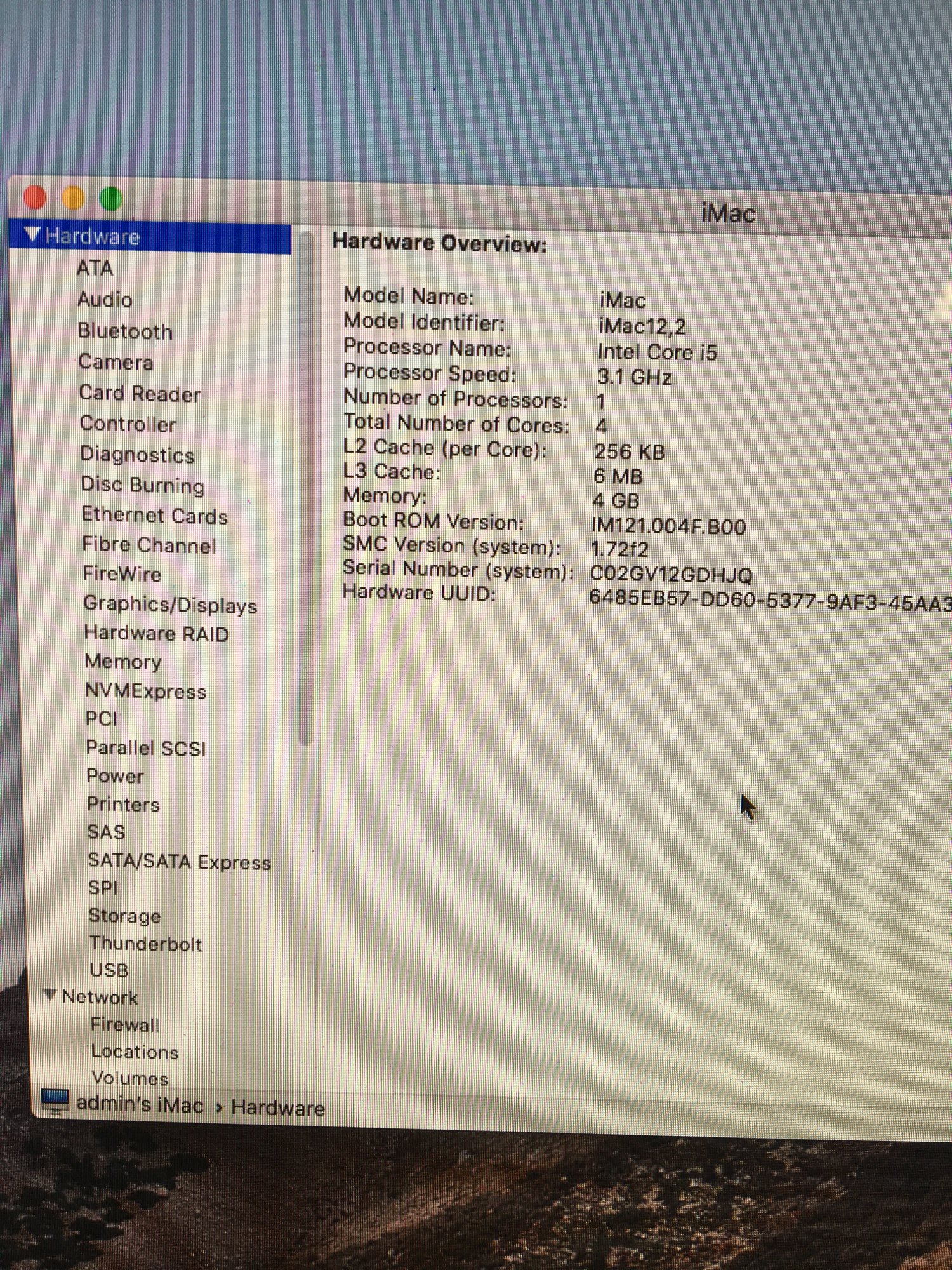952x1270 pixels.
Task: Open Firewall under Network
Action: (x=125, y=1024)
